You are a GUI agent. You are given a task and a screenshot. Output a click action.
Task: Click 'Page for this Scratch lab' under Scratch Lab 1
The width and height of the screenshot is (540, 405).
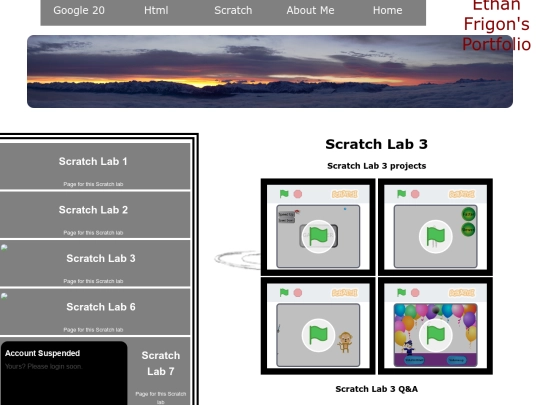click(93, 184)
